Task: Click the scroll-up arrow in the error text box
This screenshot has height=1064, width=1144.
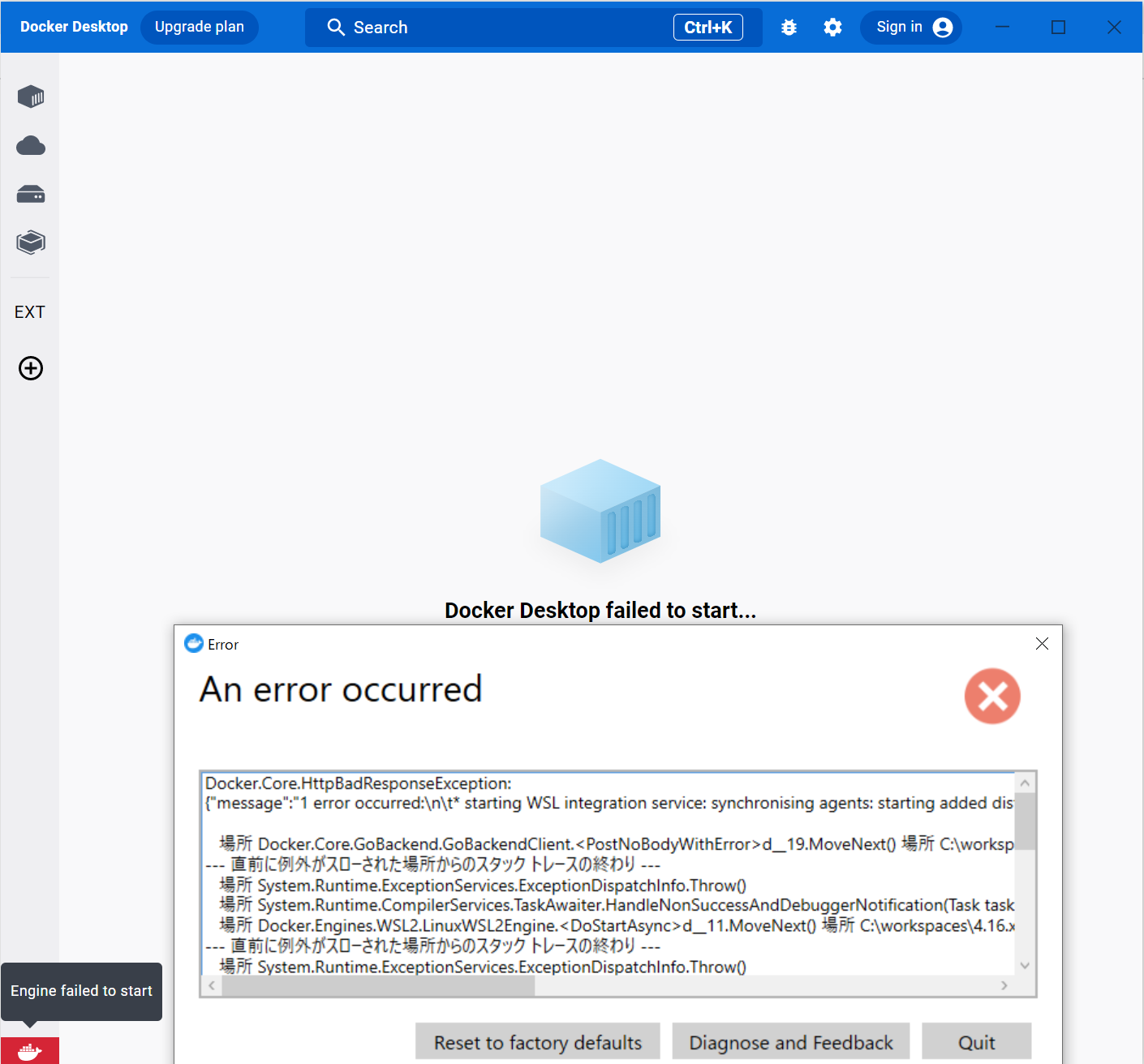Action: click(1026, 783)
